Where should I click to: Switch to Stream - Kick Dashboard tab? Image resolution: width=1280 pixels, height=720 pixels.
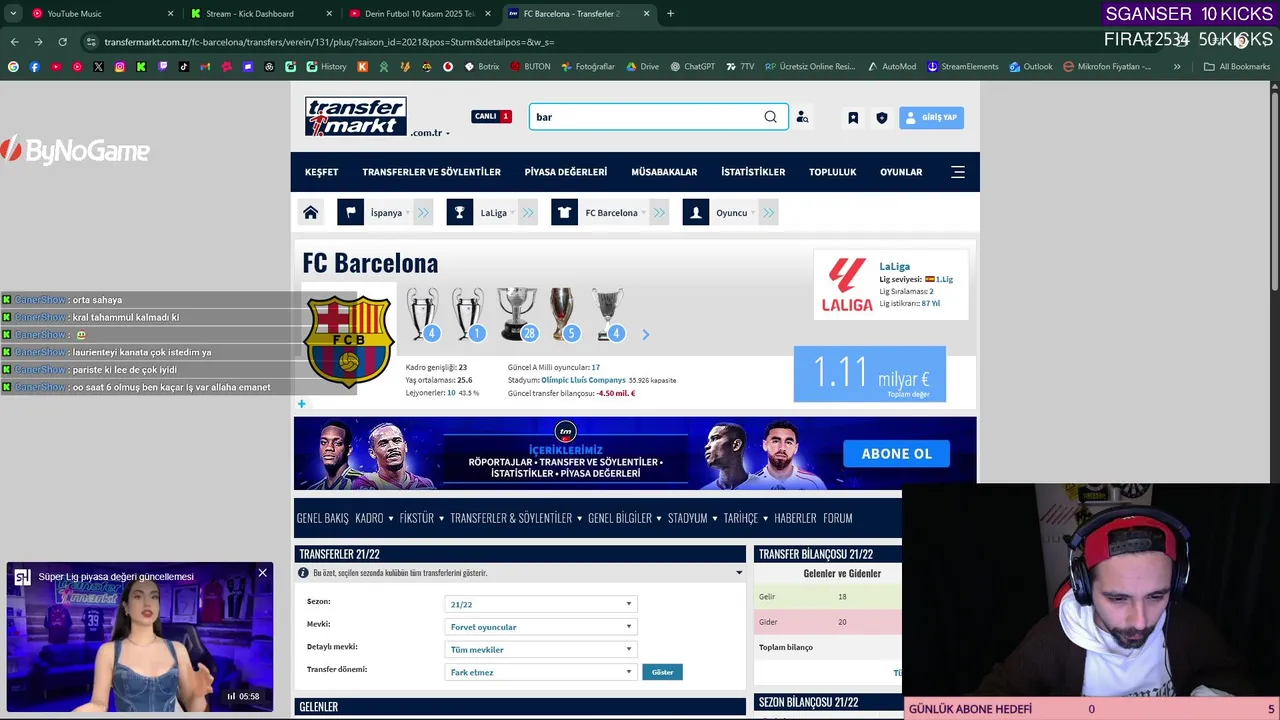click(x=260, y=14)
